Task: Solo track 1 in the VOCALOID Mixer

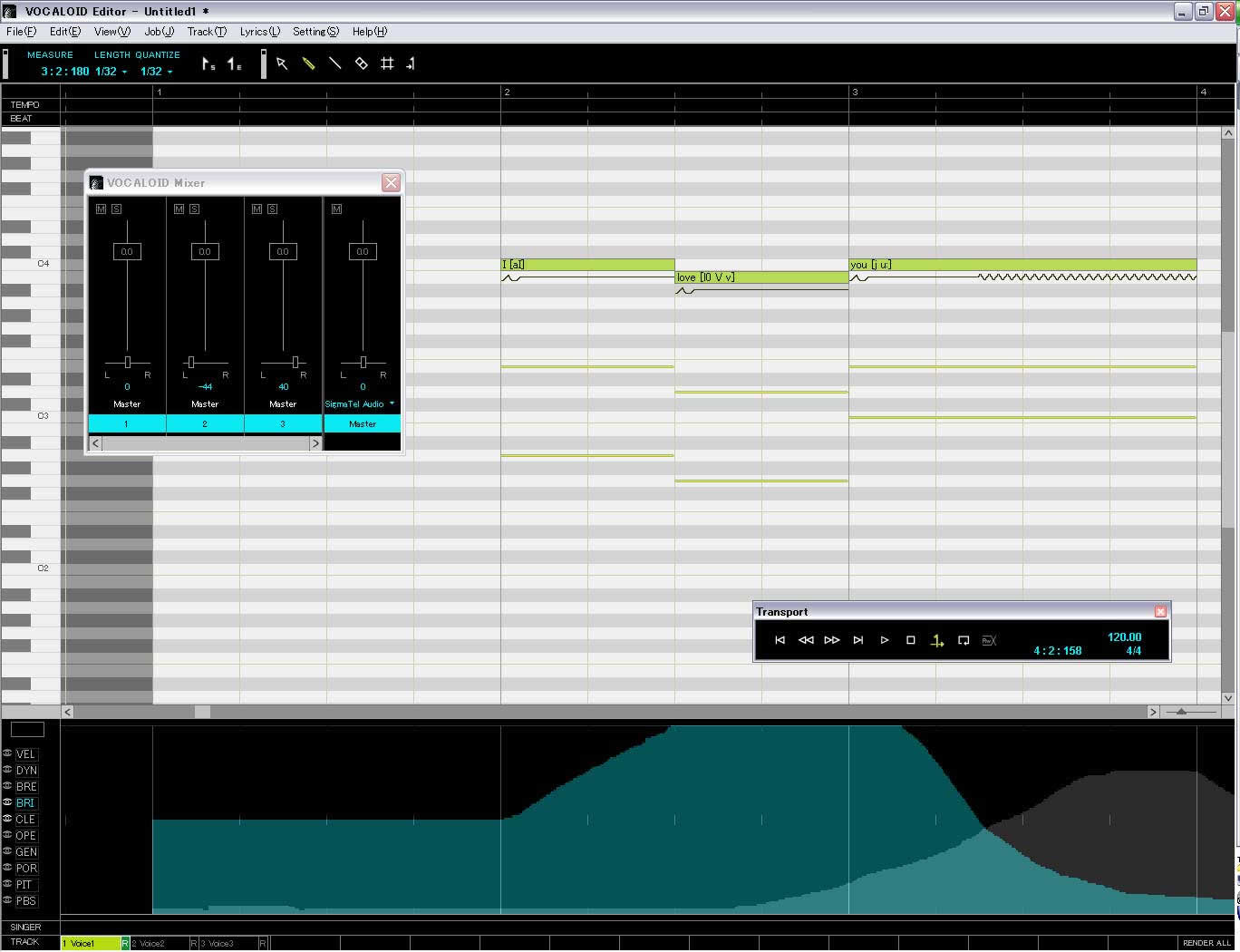Action: [x=116, y=209]
